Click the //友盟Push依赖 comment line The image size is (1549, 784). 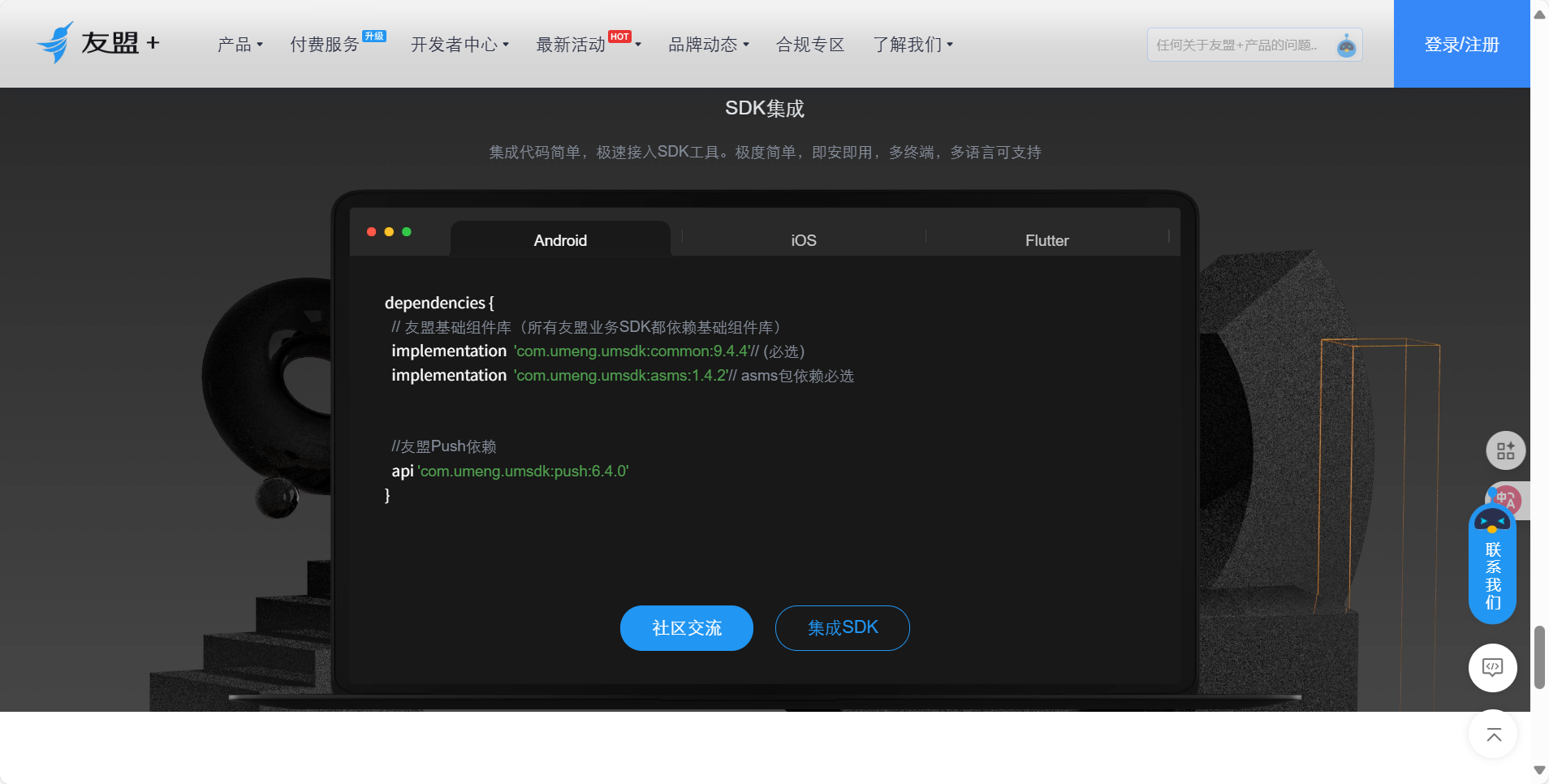444,446
